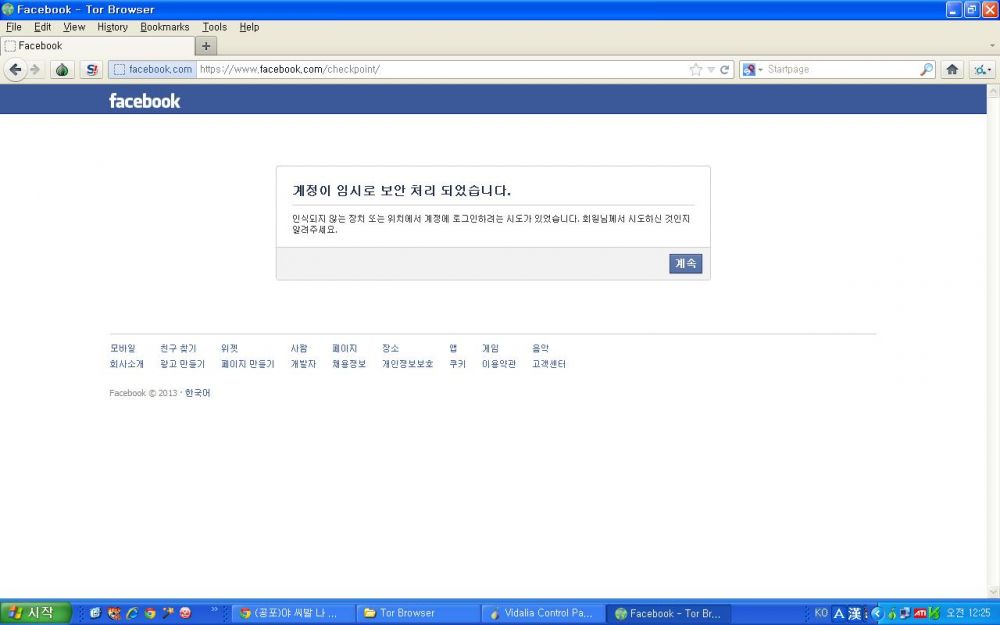Click the facebook.com site identity box
Viewport: 1000px width, 625px height.
(152, 70)
